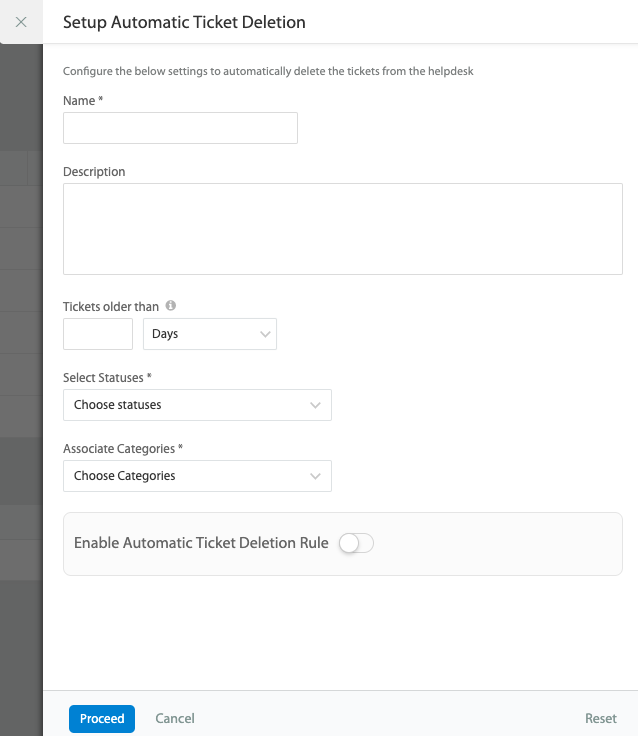Screen dimensions: 638x736
Task: Click the Tickets older than number field
Action: click(98, 334)
